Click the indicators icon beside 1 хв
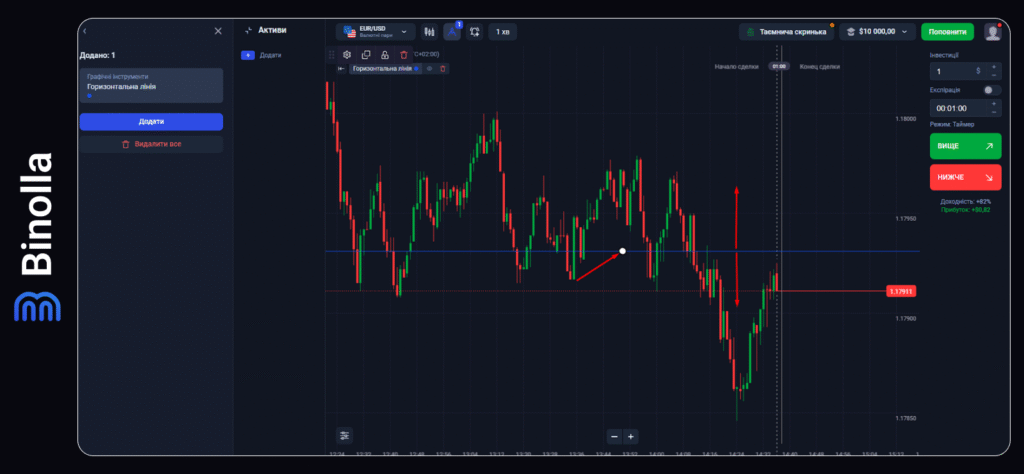Viewport: 1024px width, 474px height. coord(474,32)
